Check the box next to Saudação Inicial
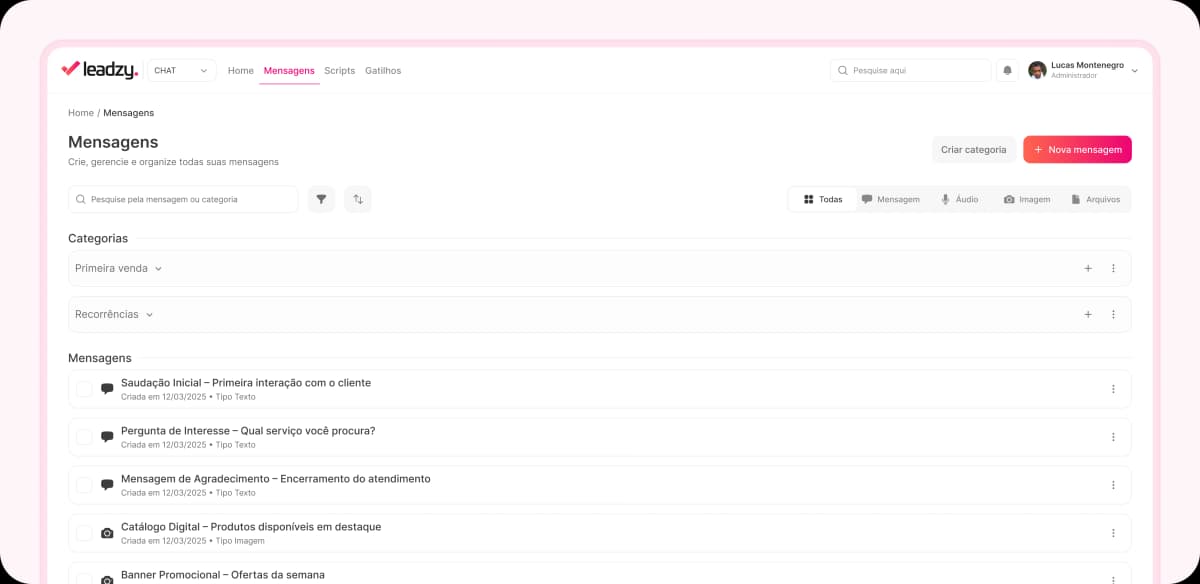Image resolution: width=1200 pixels, height=584 pixels. pos(84,389)
